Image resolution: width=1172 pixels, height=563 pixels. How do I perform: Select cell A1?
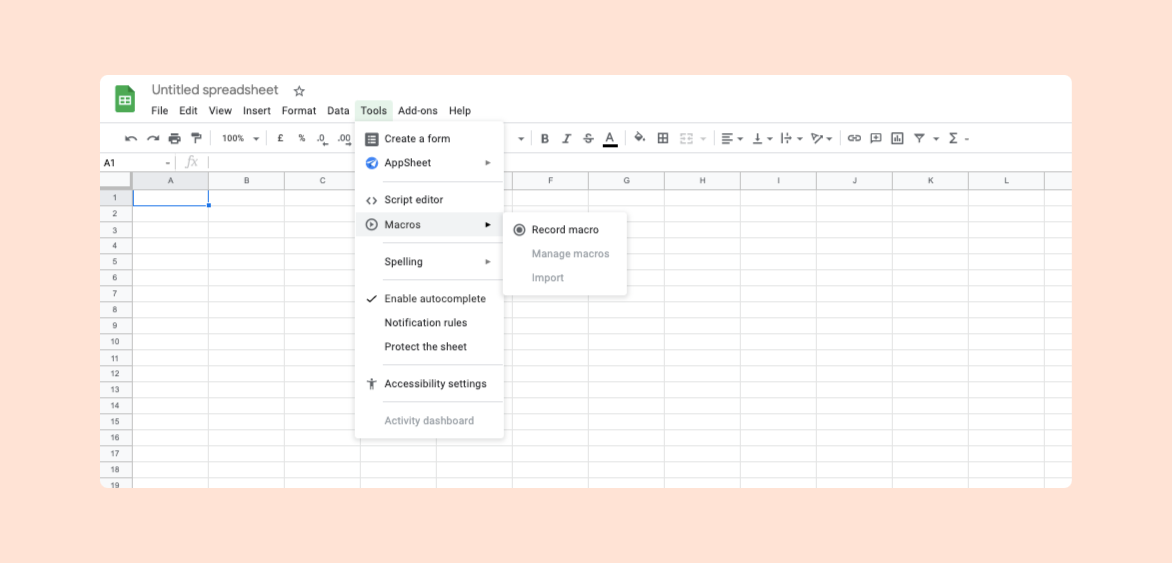(x=170, y=198)
